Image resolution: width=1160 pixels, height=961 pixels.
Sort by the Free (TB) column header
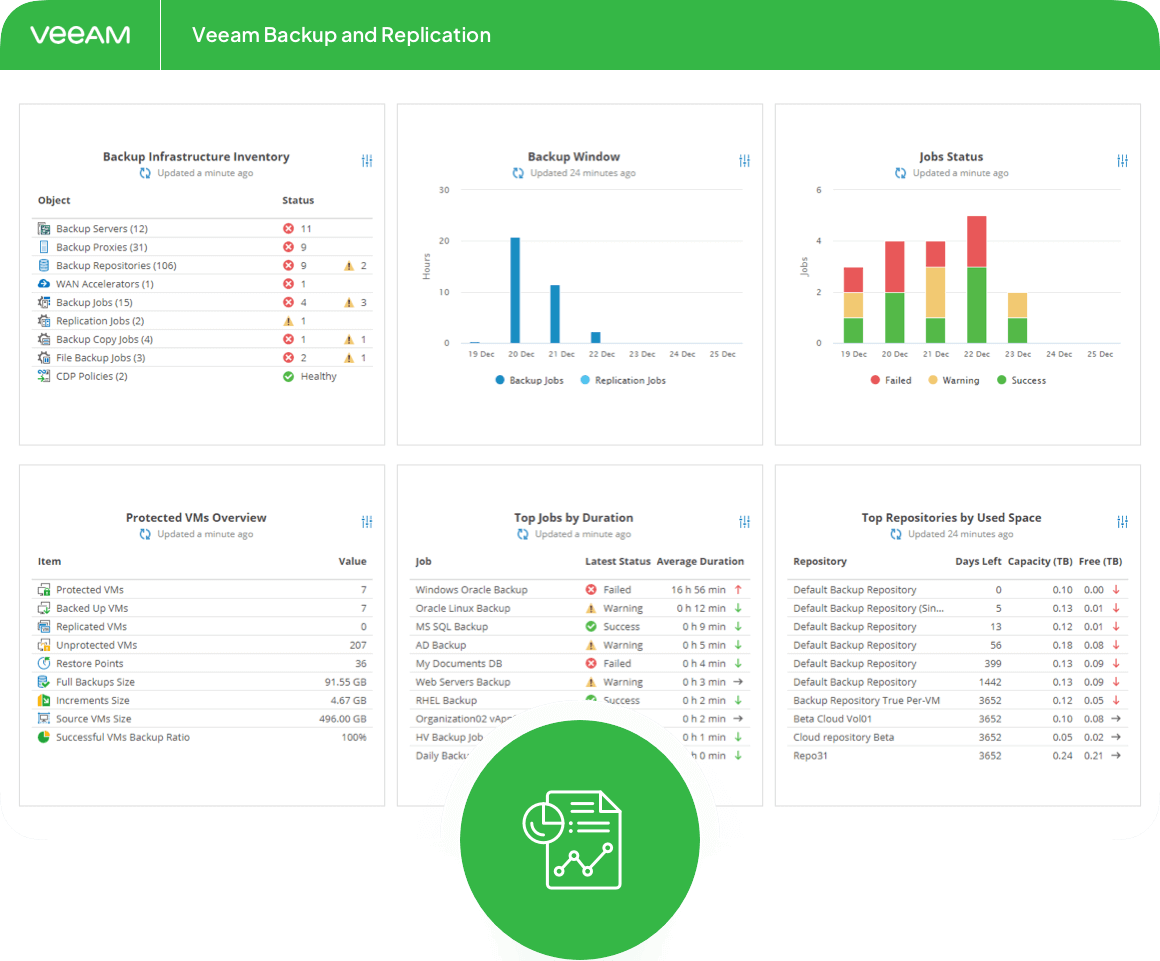point(1100,562)
